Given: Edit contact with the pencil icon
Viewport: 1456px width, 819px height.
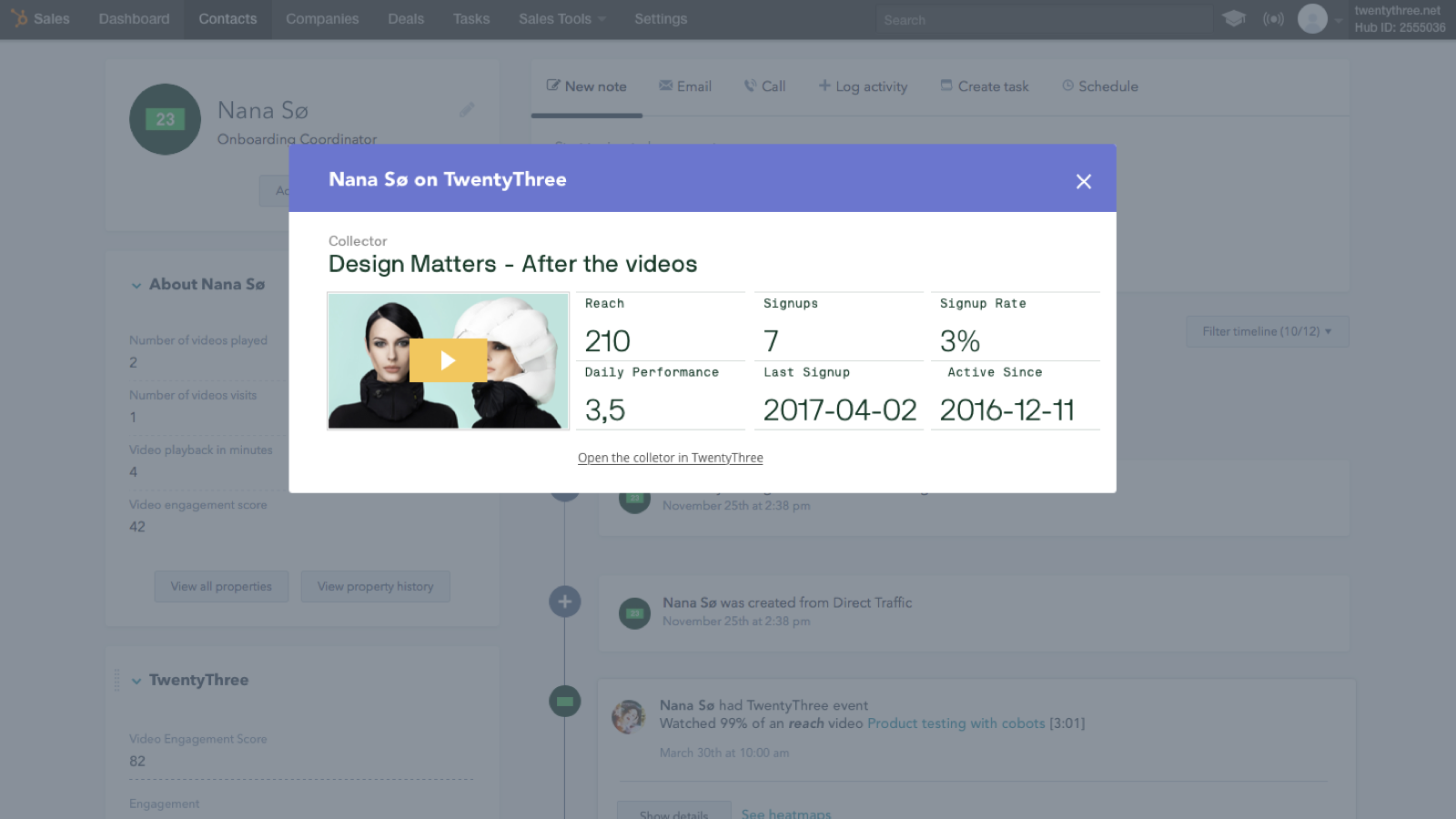Looking at the screenshot, I should [x=467, y=110].
